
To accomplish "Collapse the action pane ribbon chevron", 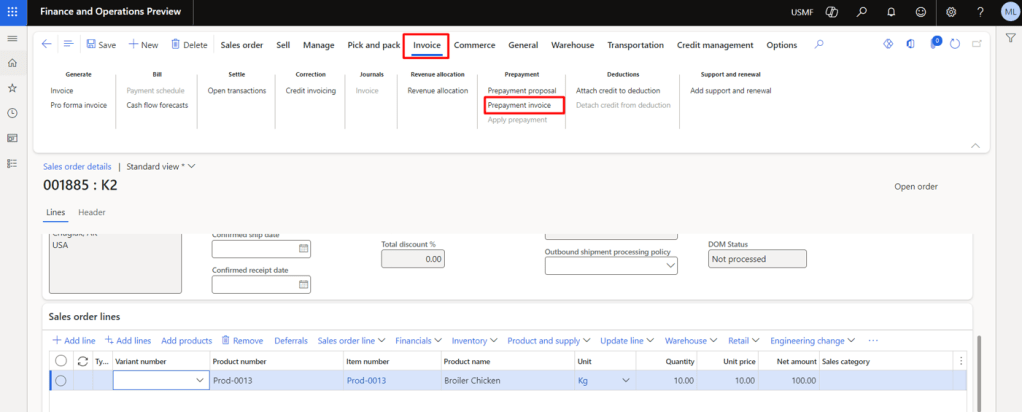I will click(975, 145).
